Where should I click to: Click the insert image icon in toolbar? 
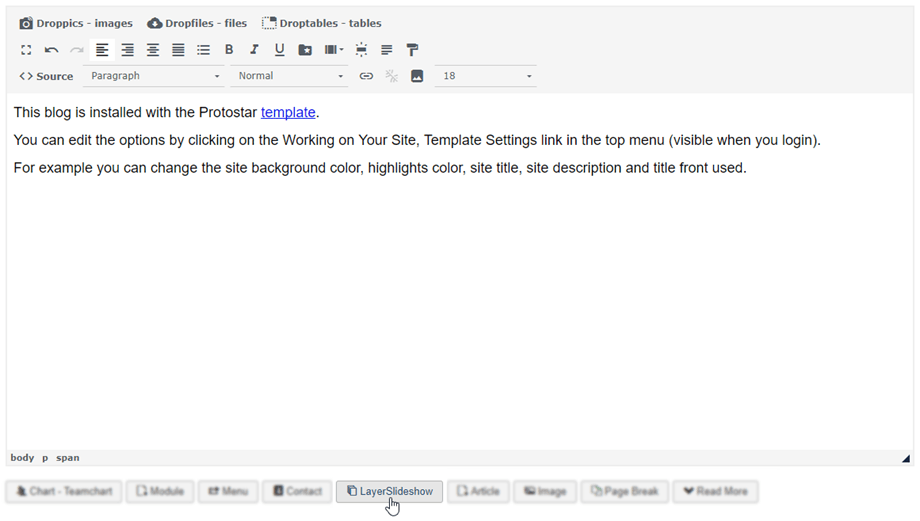click(417, 76)
